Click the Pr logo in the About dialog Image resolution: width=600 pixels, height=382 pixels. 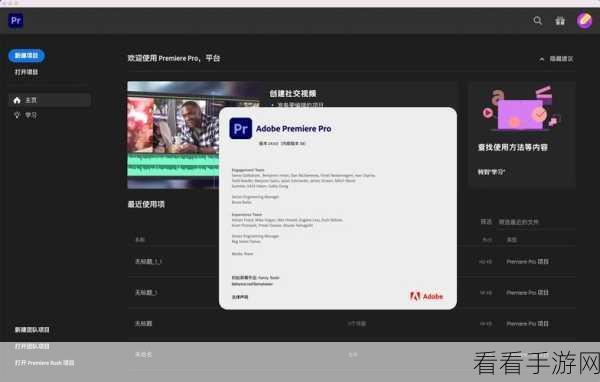coord(241,128)
